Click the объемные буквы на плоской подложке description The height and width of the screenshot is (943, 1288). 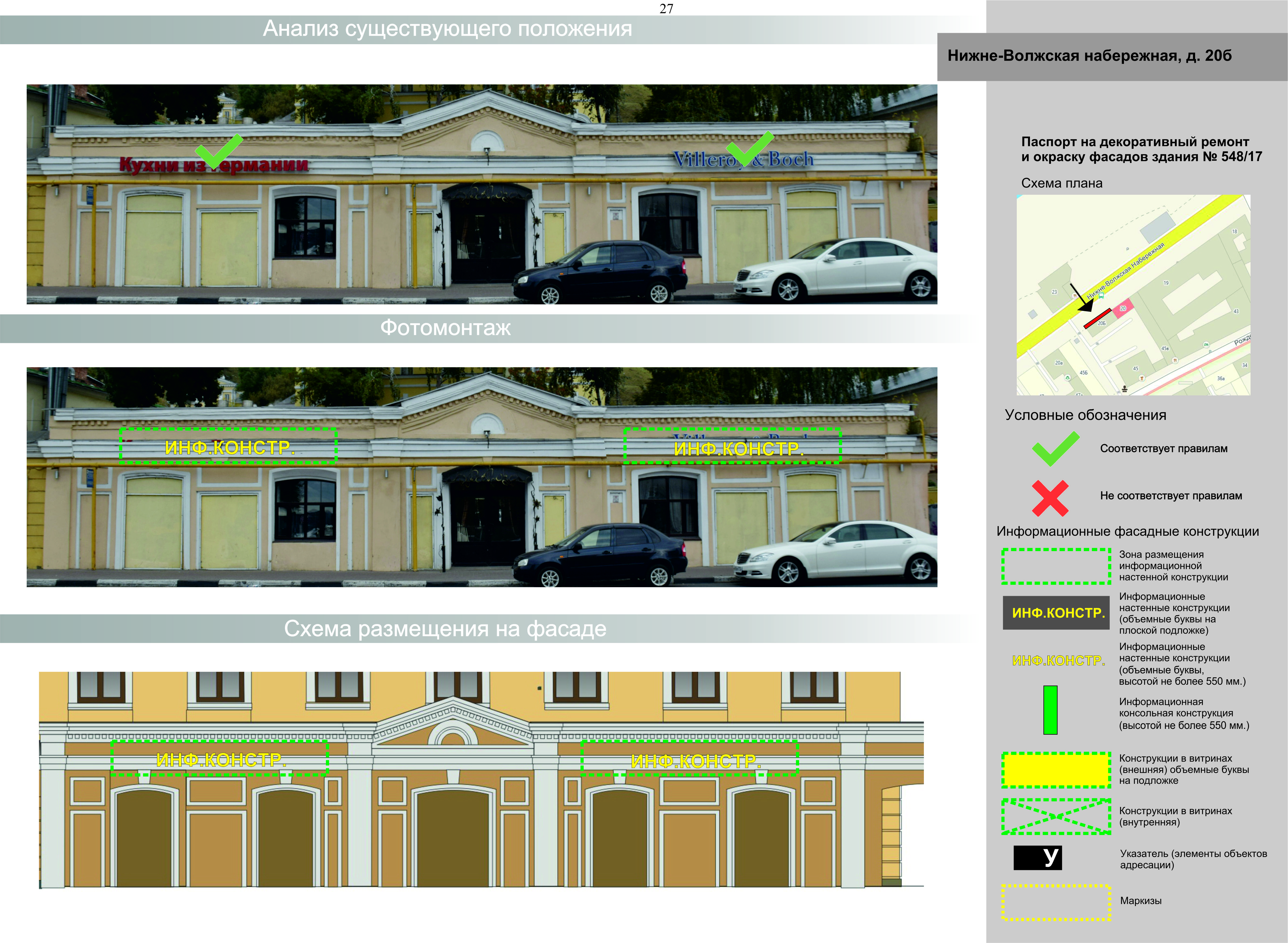click(x=1174, y=614)
